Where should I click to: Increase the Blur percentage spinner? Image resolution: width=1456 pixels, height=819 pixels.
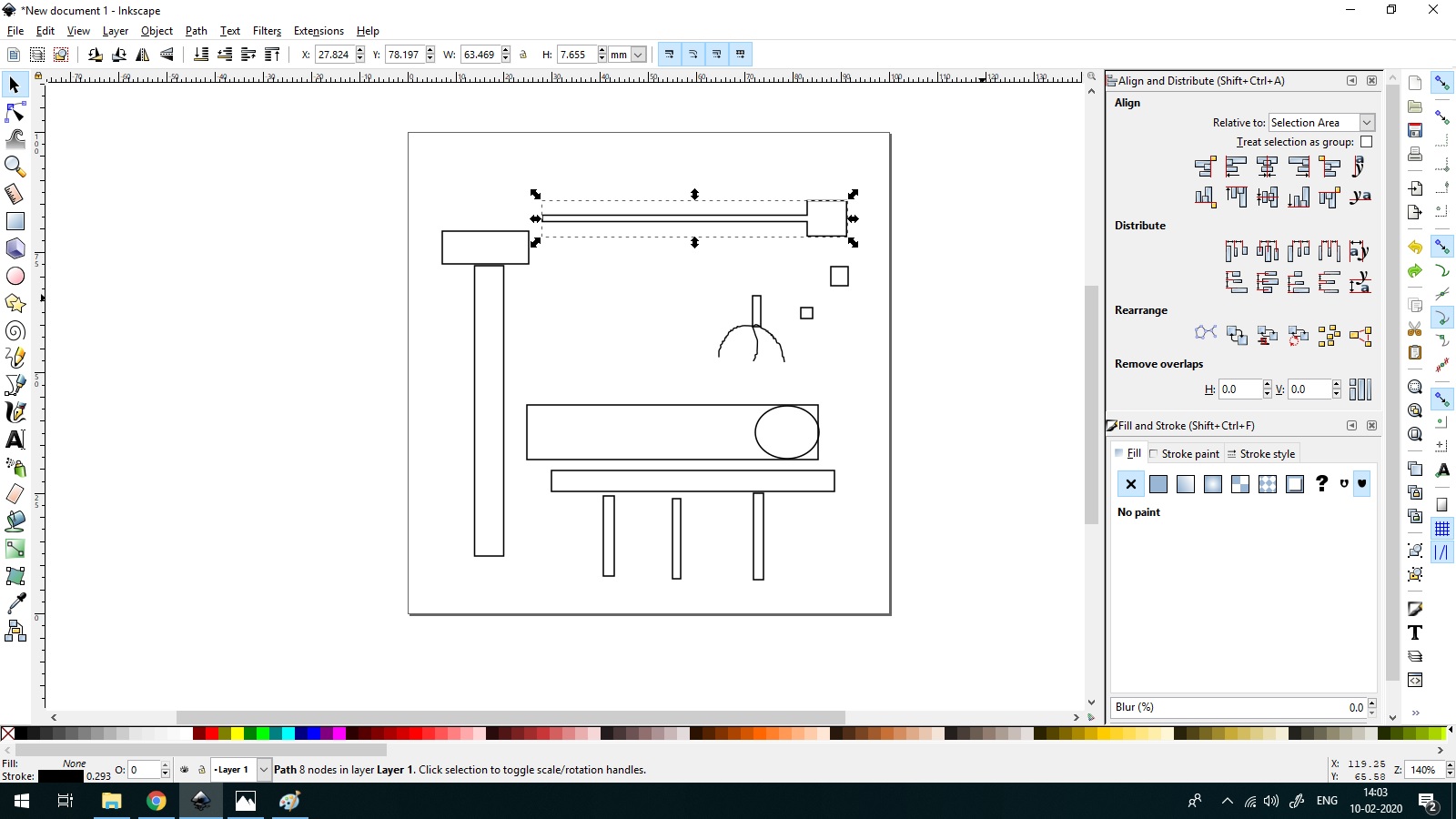(x=1371, y=703)
